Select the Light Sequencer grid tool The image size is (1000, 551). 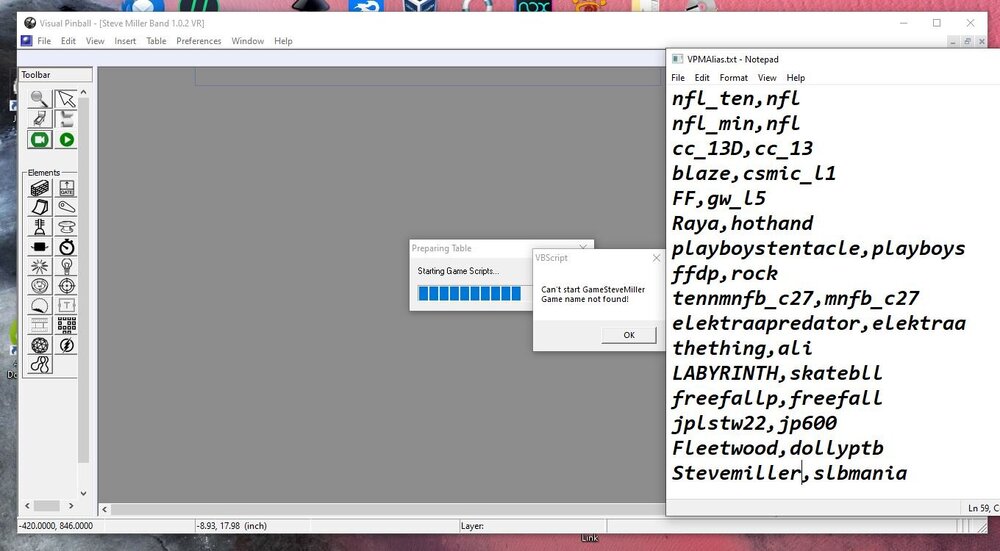(66, 325)
